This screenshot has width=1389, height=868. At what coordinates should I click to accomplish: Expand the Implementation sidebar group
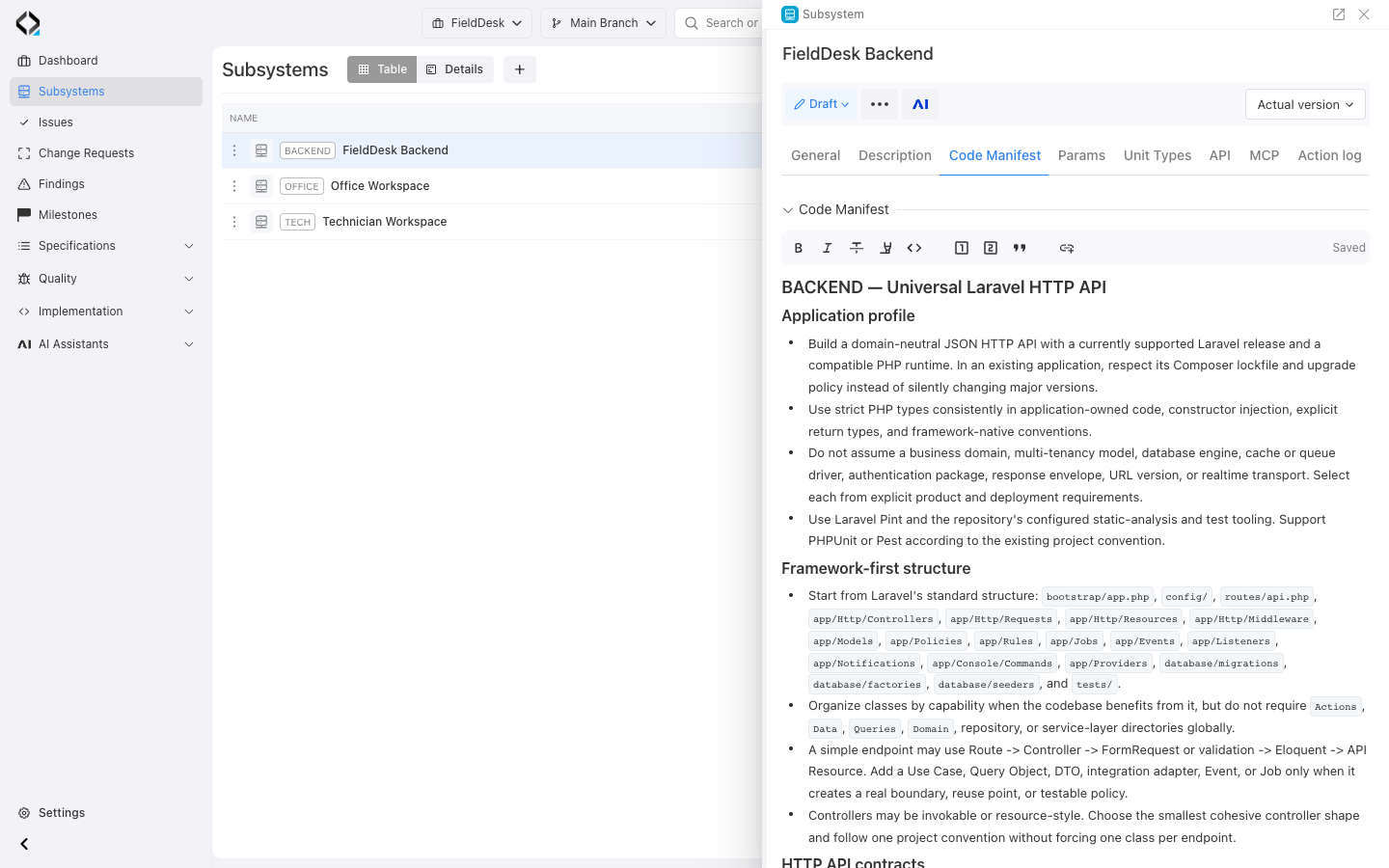106,312
